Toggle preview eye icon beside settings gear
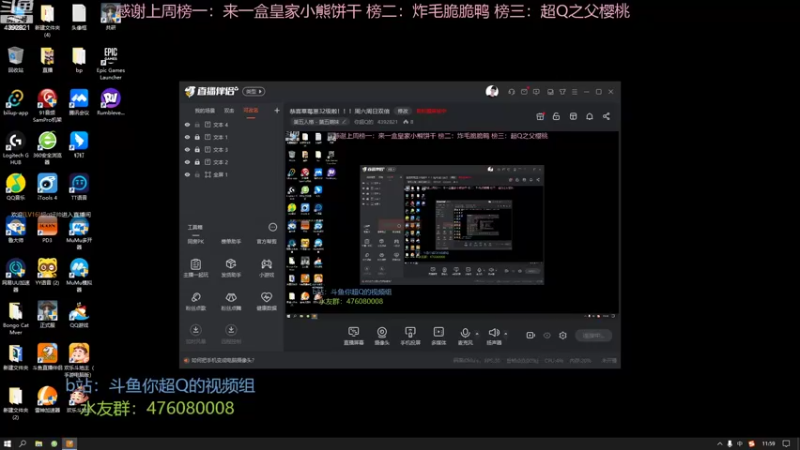The image size is (800, 450). point(547,335)
